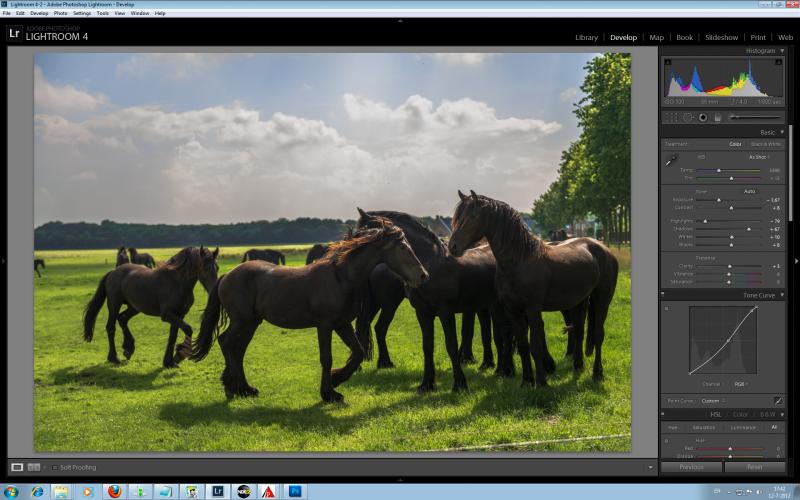Show HSL Luminance sliders
Image resolution: width=800 pixels, height=500 pixels.
click(743, 427)
